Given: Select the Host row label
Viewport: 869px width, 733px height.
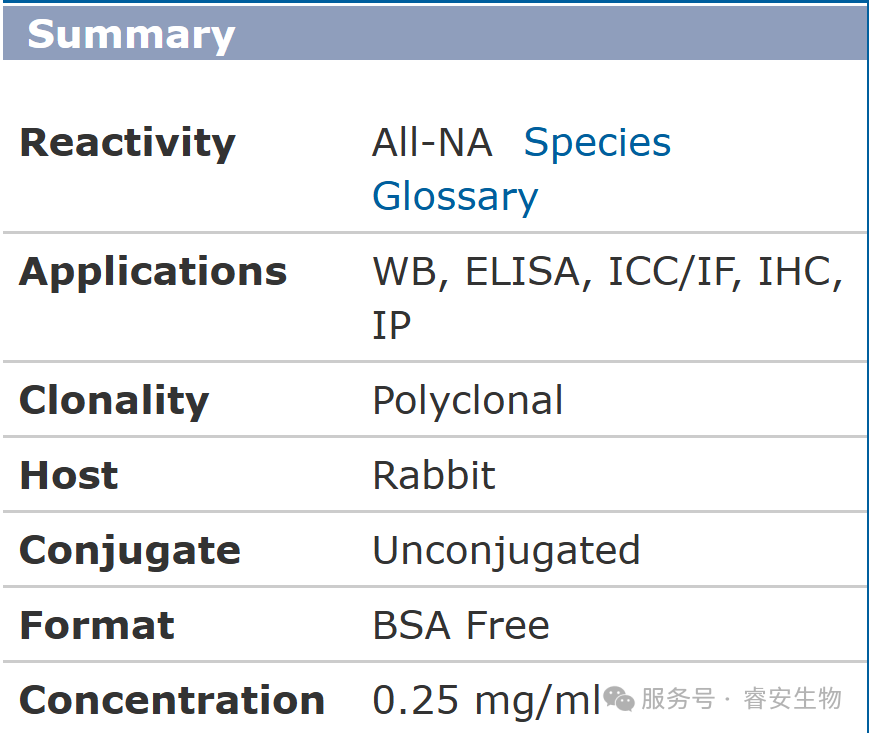Looking at the screenshot, I should (68, 475).
